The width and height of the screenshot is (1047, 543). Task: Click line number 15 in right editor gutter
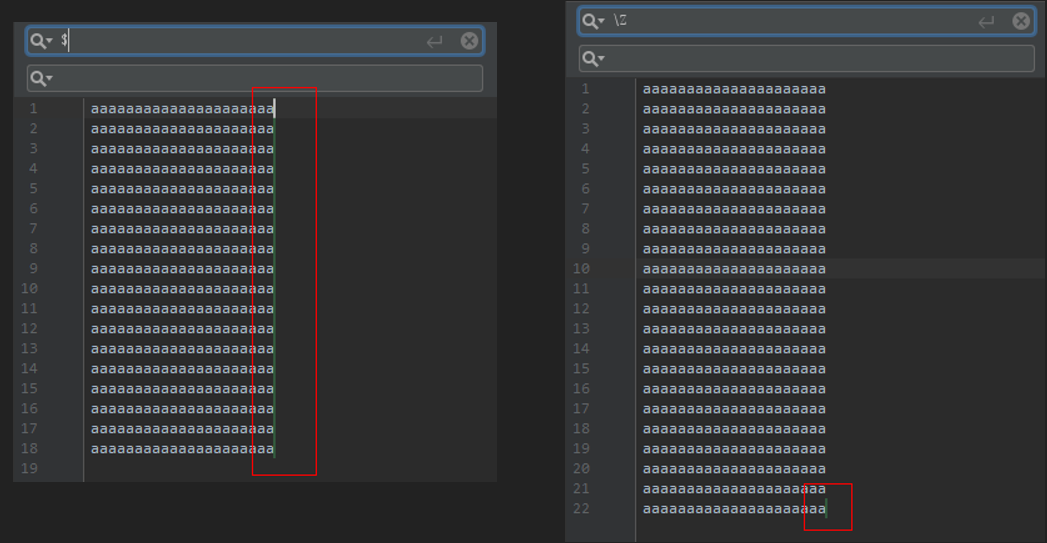(582, 369)
